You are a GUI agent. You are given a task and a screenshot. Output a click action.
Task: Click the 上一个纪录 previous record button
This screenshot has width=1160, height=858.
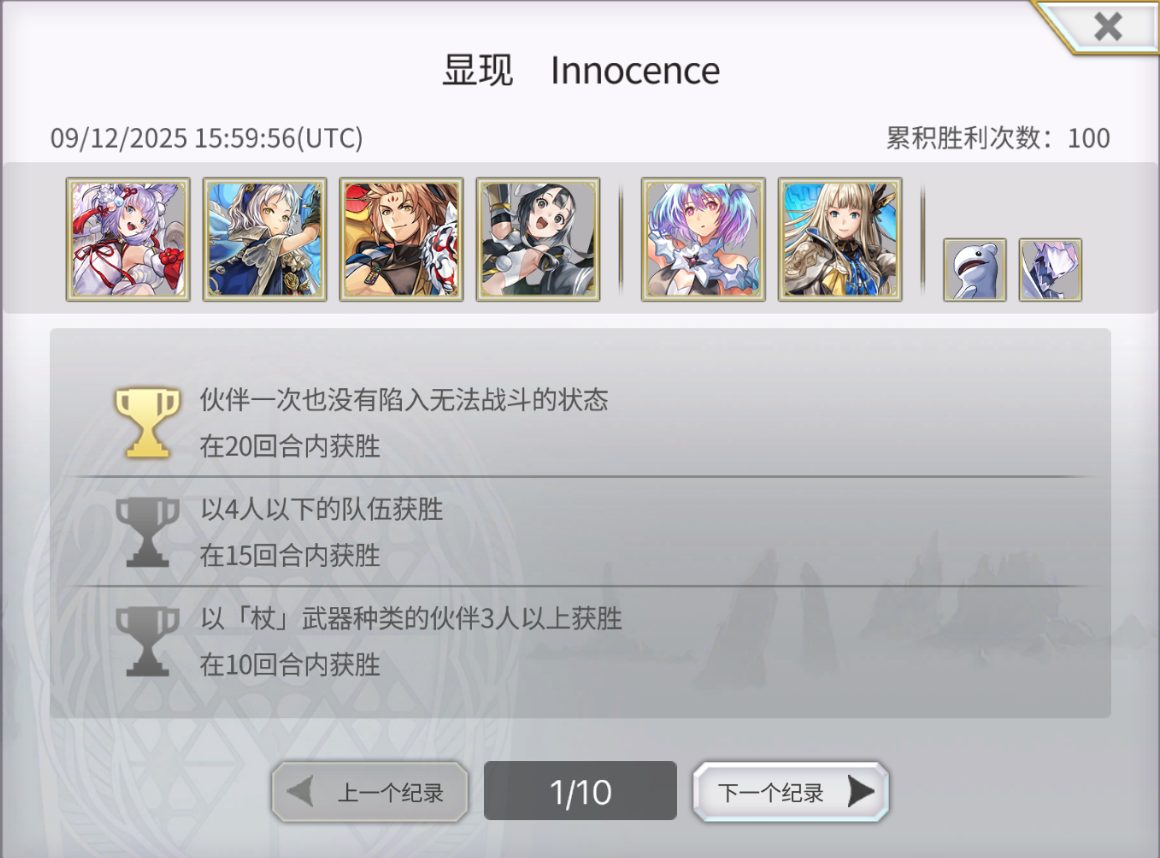click(x=370, y=791)
